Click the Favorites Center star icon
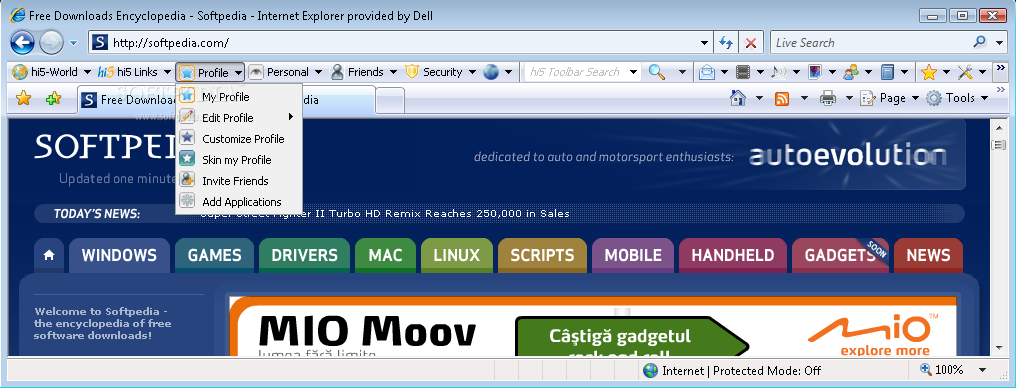The height and width of the screenshot is (388, 1016). tap(23, 98)
